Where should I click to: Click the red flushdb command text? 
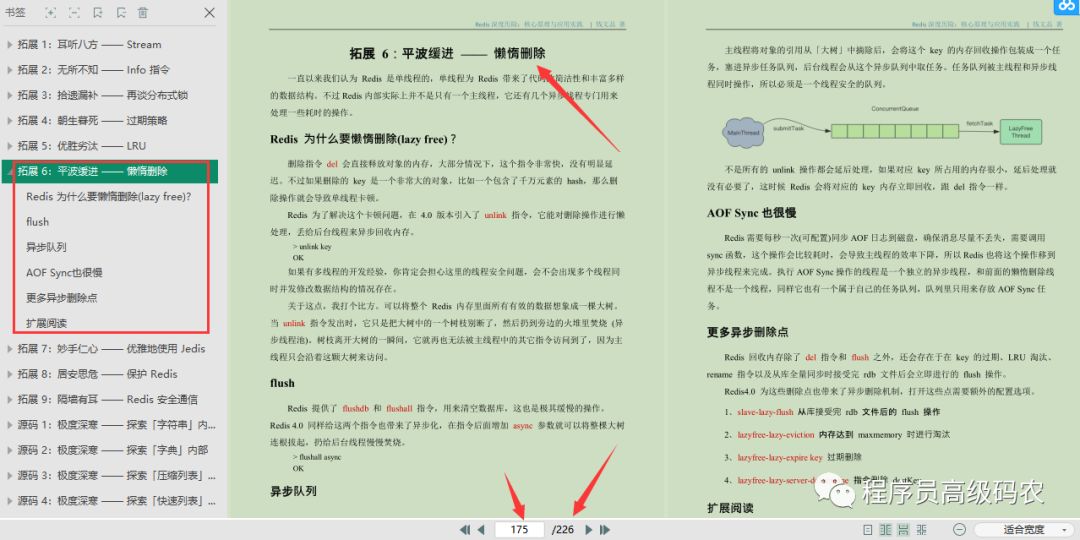click(357, 408)
